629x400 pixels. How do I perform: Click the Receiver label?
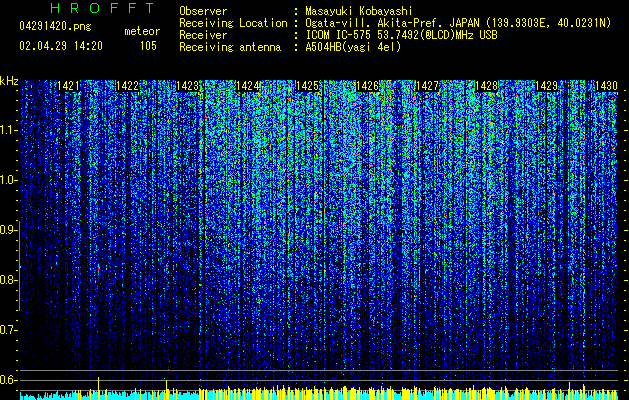click(203, 35)
